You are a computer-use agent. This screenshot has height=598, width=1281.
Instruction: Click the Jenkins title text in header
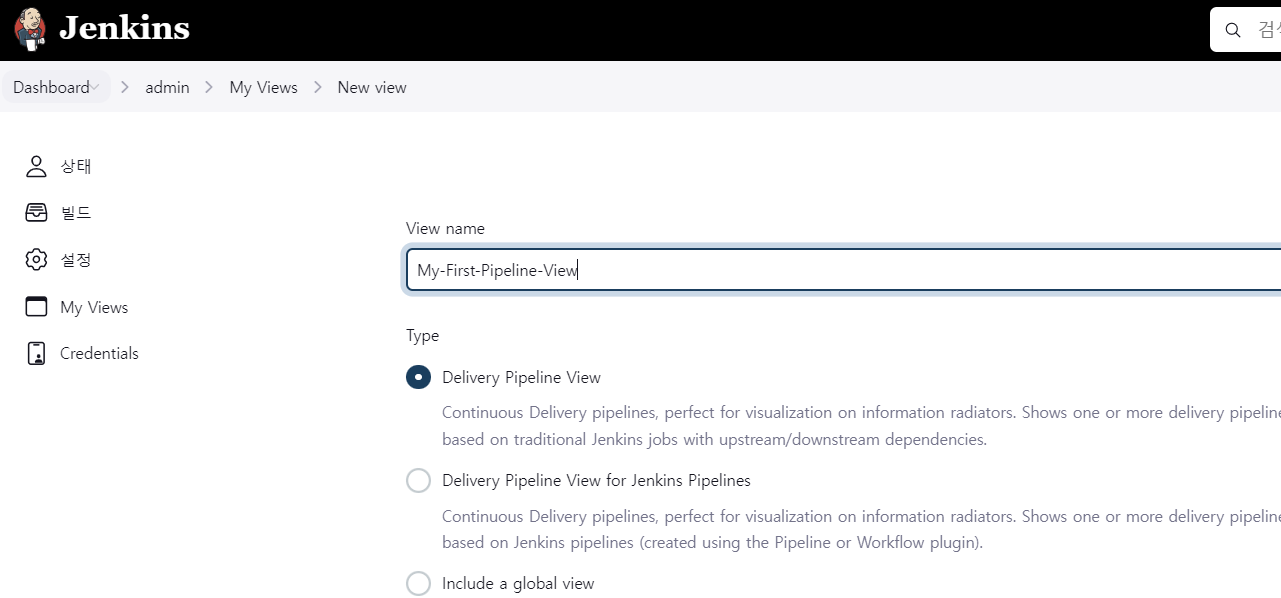(124, 28)
